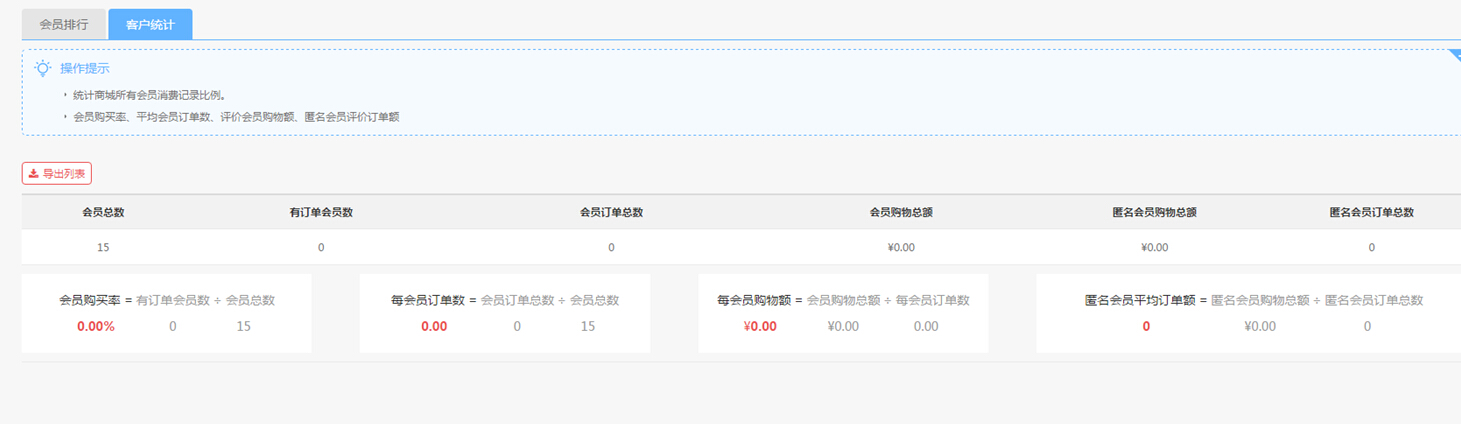Click the tip line 统计商城所有会员消费记录比例
The height and width of the screenshot is (424, 1461).
pos(149,96)
